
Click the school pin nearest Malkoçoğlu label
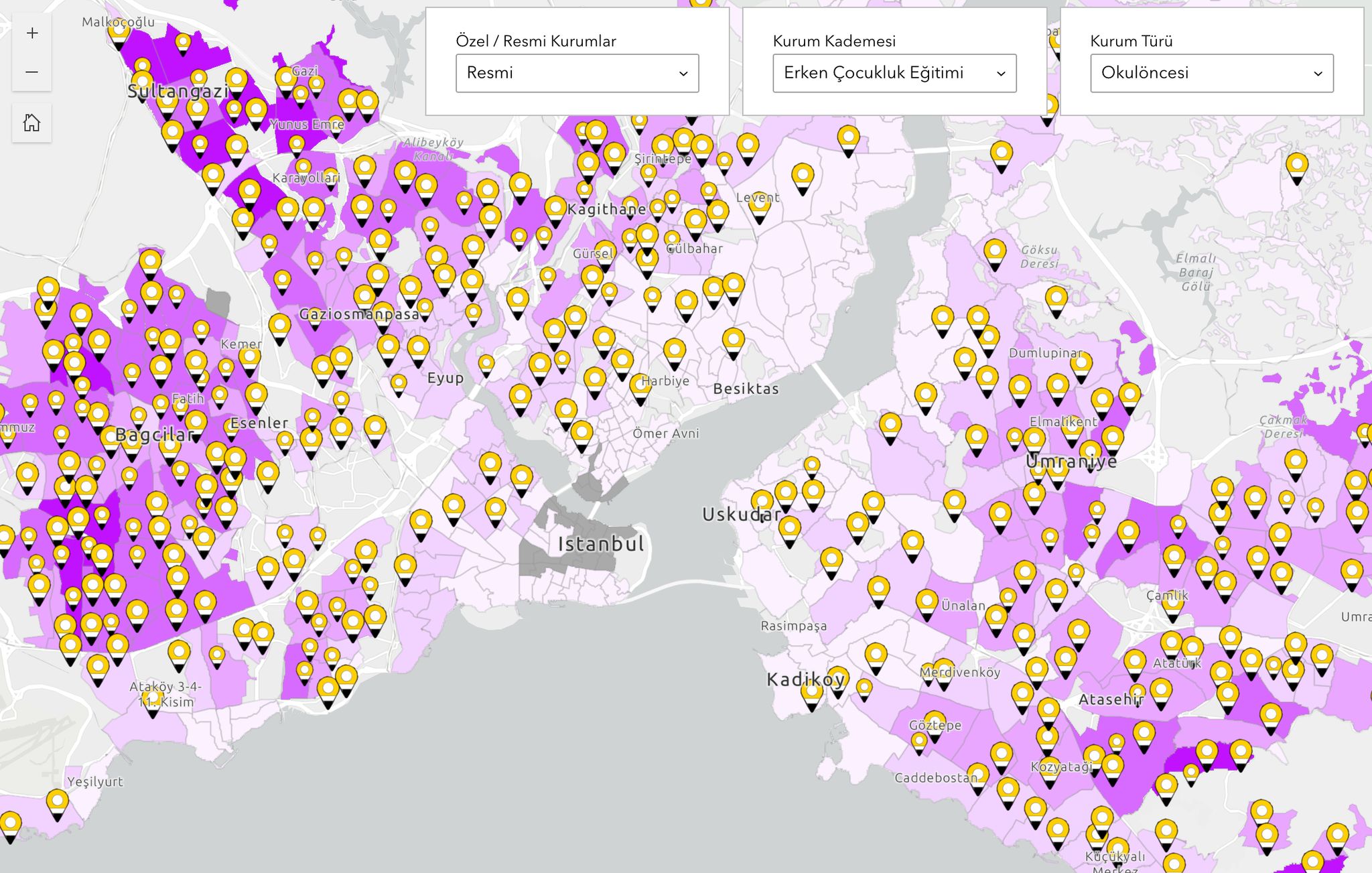click(119, 31)
